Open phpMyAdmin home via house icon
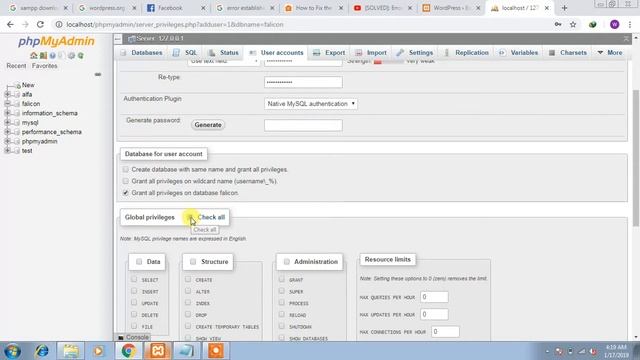The width and height of the screenshot is (640, 360). tap(33, 56)
